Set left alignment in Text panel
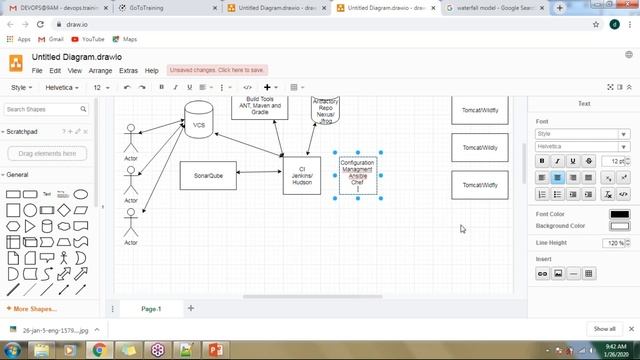 tap(542, 178)
